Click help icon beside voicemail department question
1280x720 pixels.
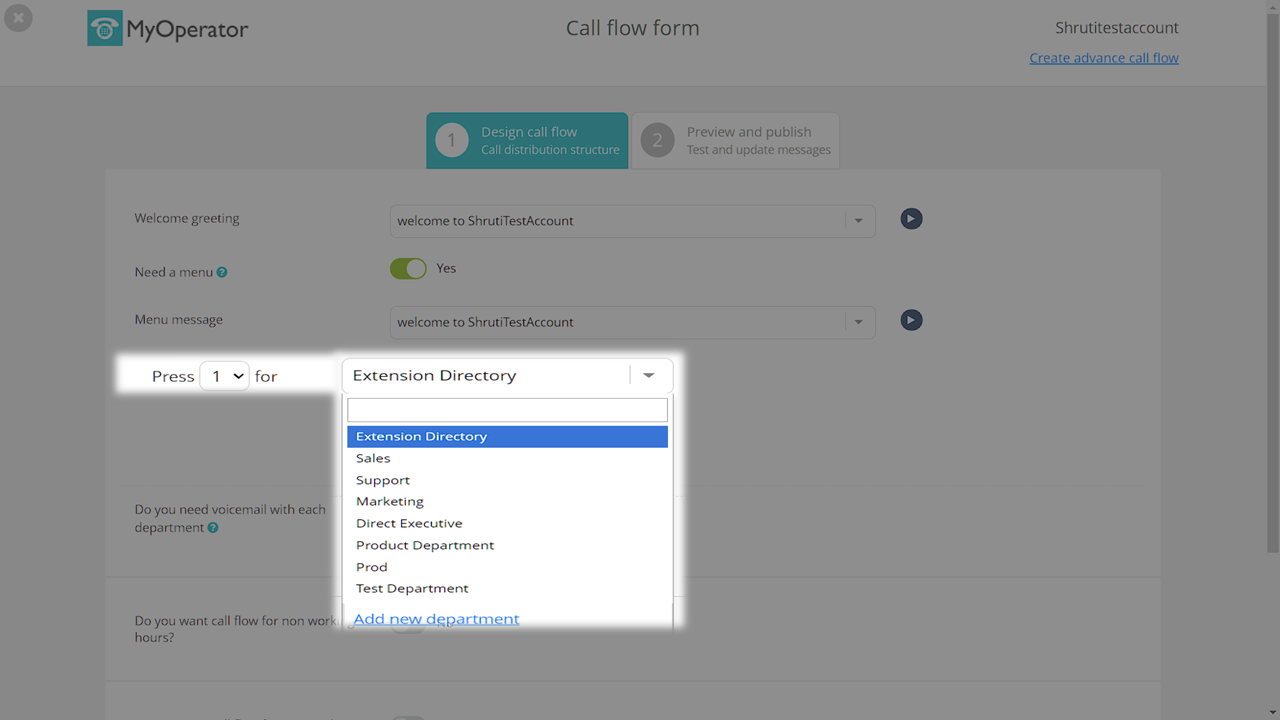pos(213,528)
